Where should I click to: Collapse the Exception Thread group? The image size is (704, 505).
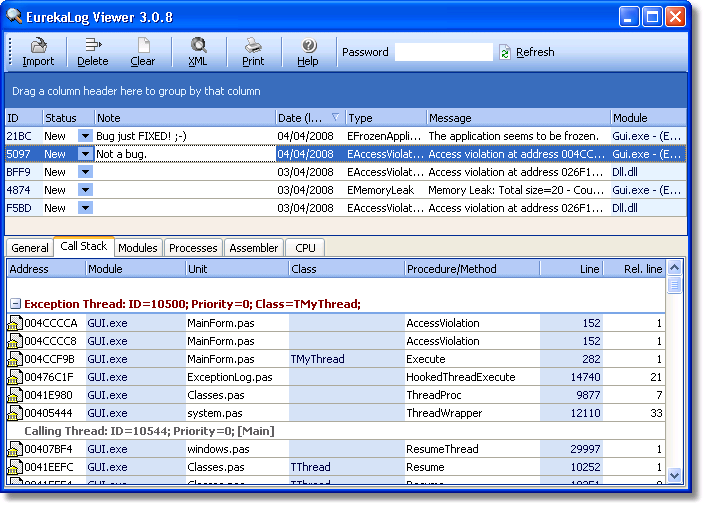[15, 304]
